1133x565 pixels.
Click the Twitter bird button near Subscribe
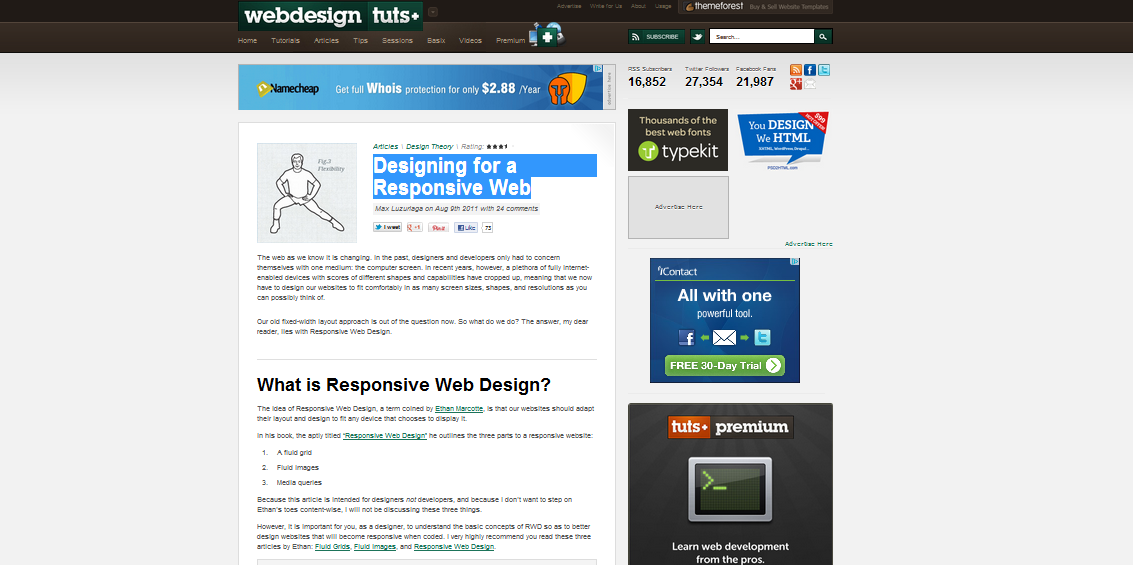697,37
